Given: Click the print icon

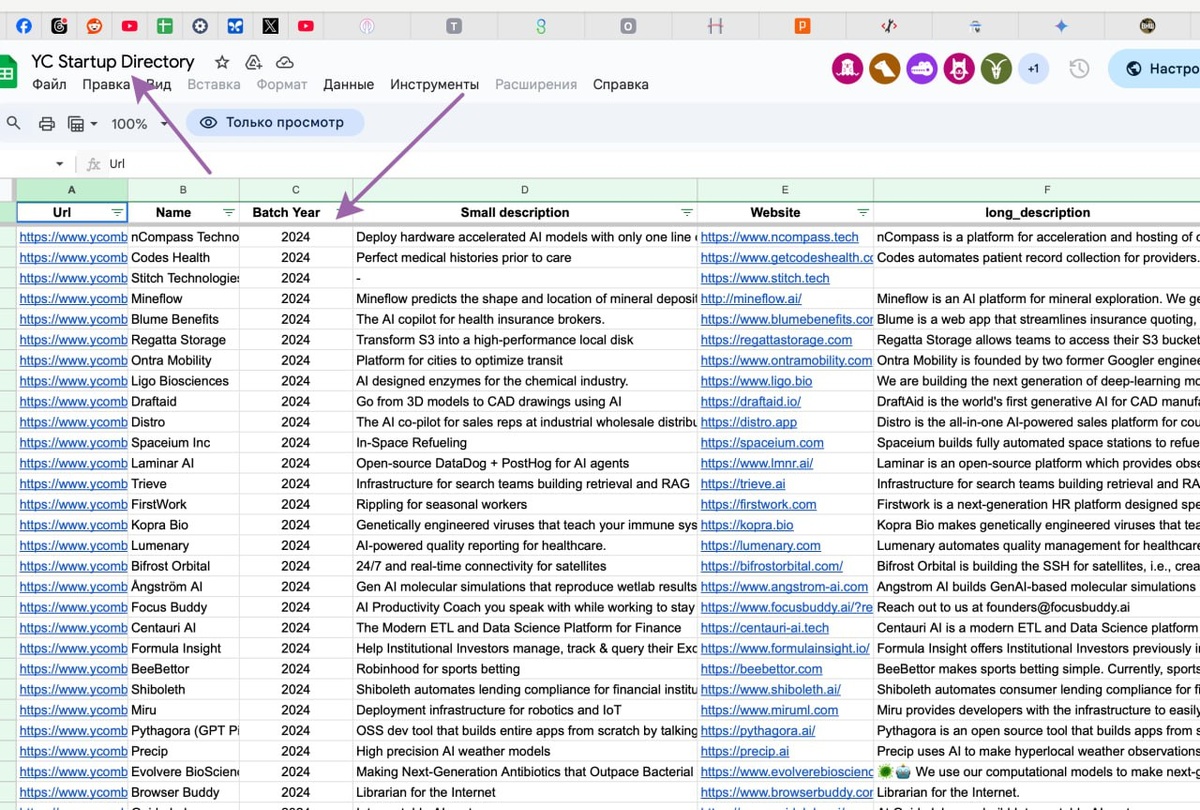Looking at the screenshot, I should (x=46, y=124).
